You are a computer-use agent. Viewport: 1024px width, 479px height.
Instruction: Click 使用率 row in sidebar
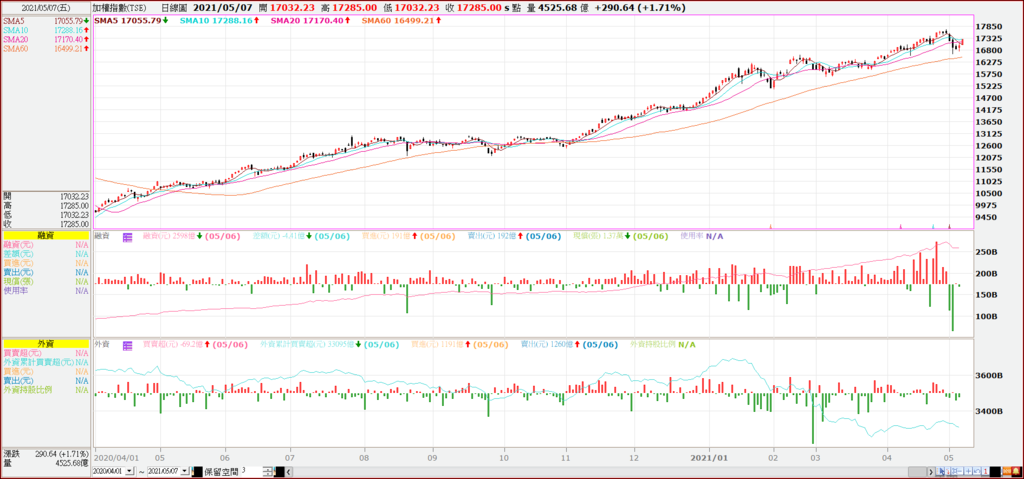(x=46, y=290)
